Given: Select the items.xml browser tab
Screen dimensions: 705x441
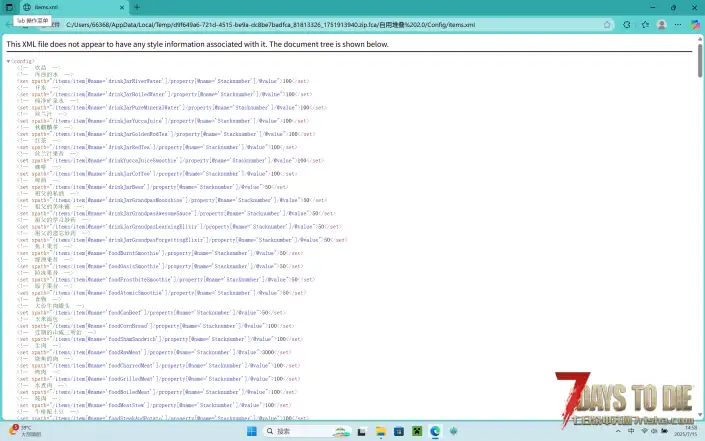Looking at the screenshot, I should (x=74, y=7).
